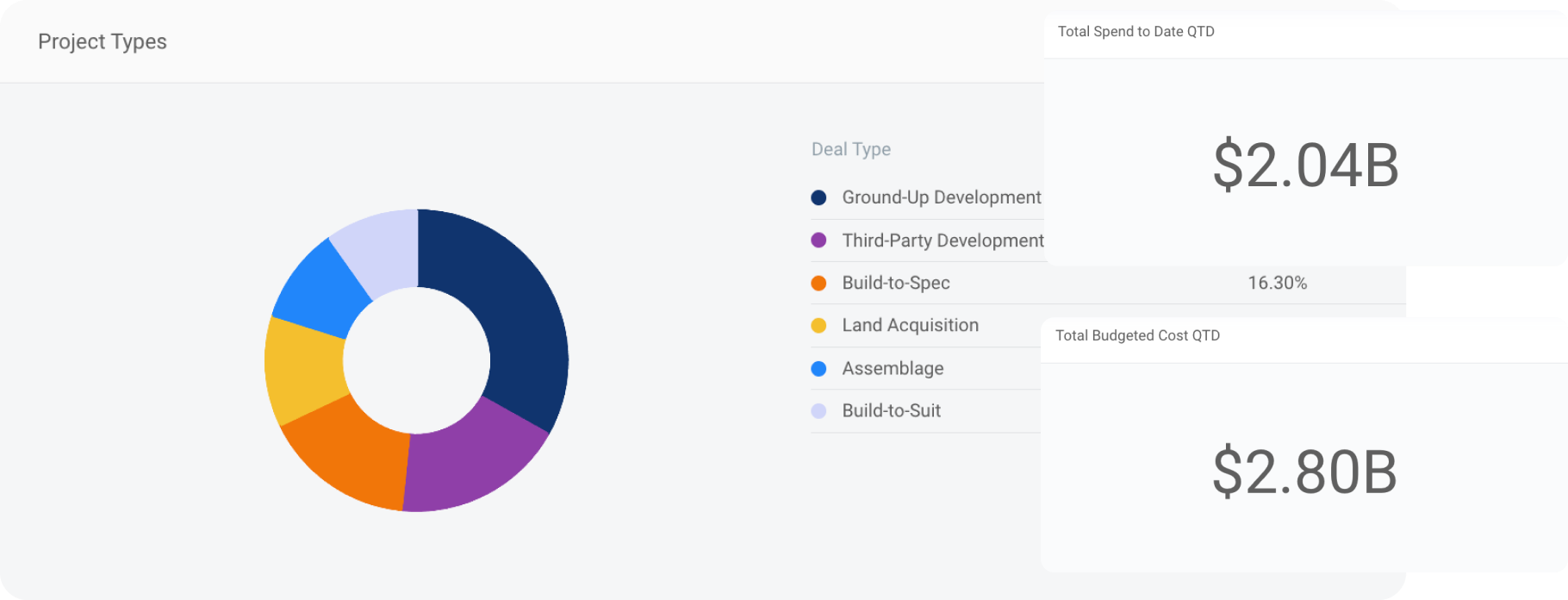
Task: Click the Ground-Up Development navy legend dot
Action: pos(818,197)
